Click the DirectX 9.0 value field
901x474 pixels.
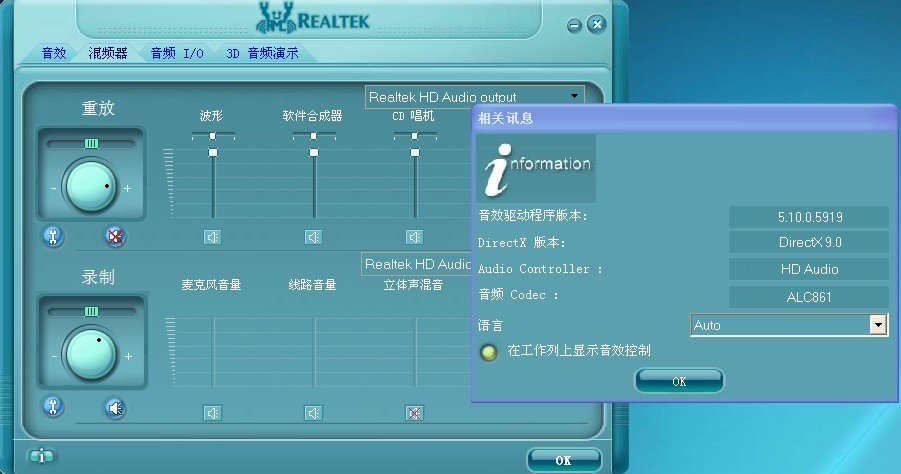coord(809,242)
